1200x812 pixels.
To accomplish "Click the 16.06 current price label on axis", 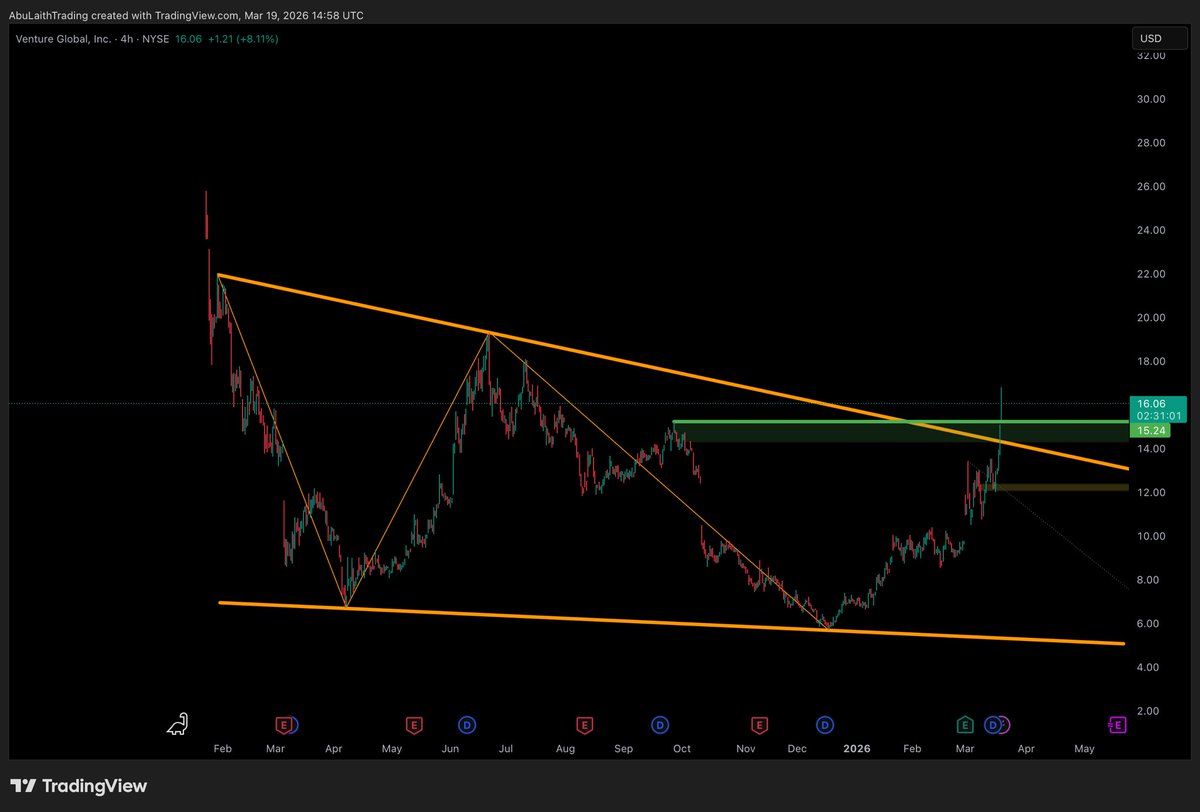I will click(x=1153, y=403).
